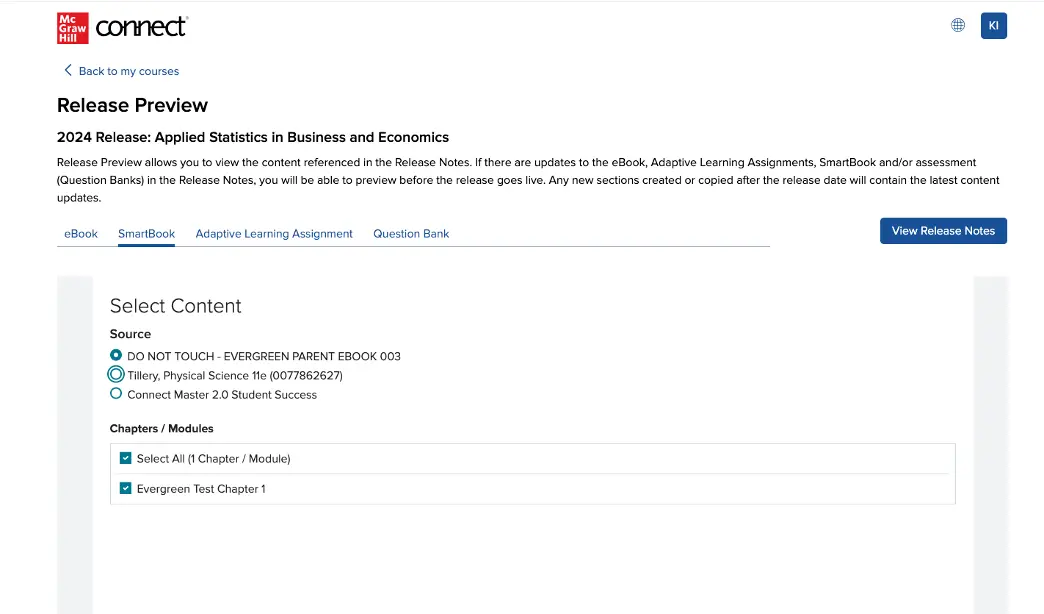The image size is (1044, 614).
Task: Select DO NOT TOUCH - EVERGREEN PARENT EBOOK radio
Action: (116, 355)
